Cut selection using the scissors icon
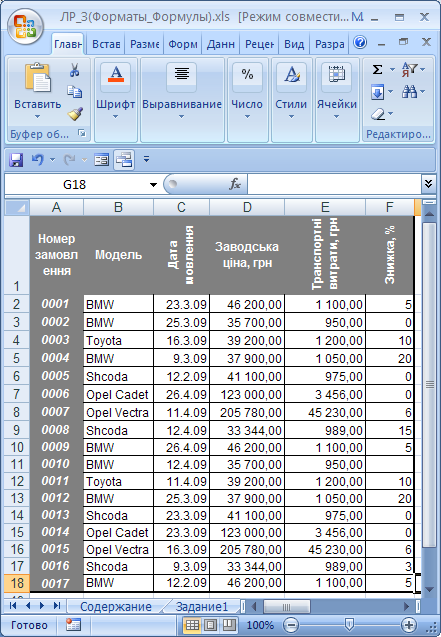This screenshot has height=637, width=441. [x=74, y=70]
